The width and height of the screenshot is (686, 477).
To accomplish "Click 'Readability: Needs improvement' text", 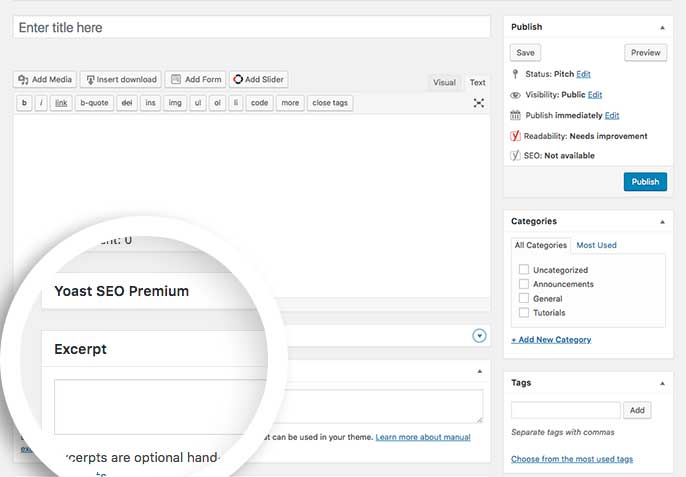I will click(x=586, y=136).
